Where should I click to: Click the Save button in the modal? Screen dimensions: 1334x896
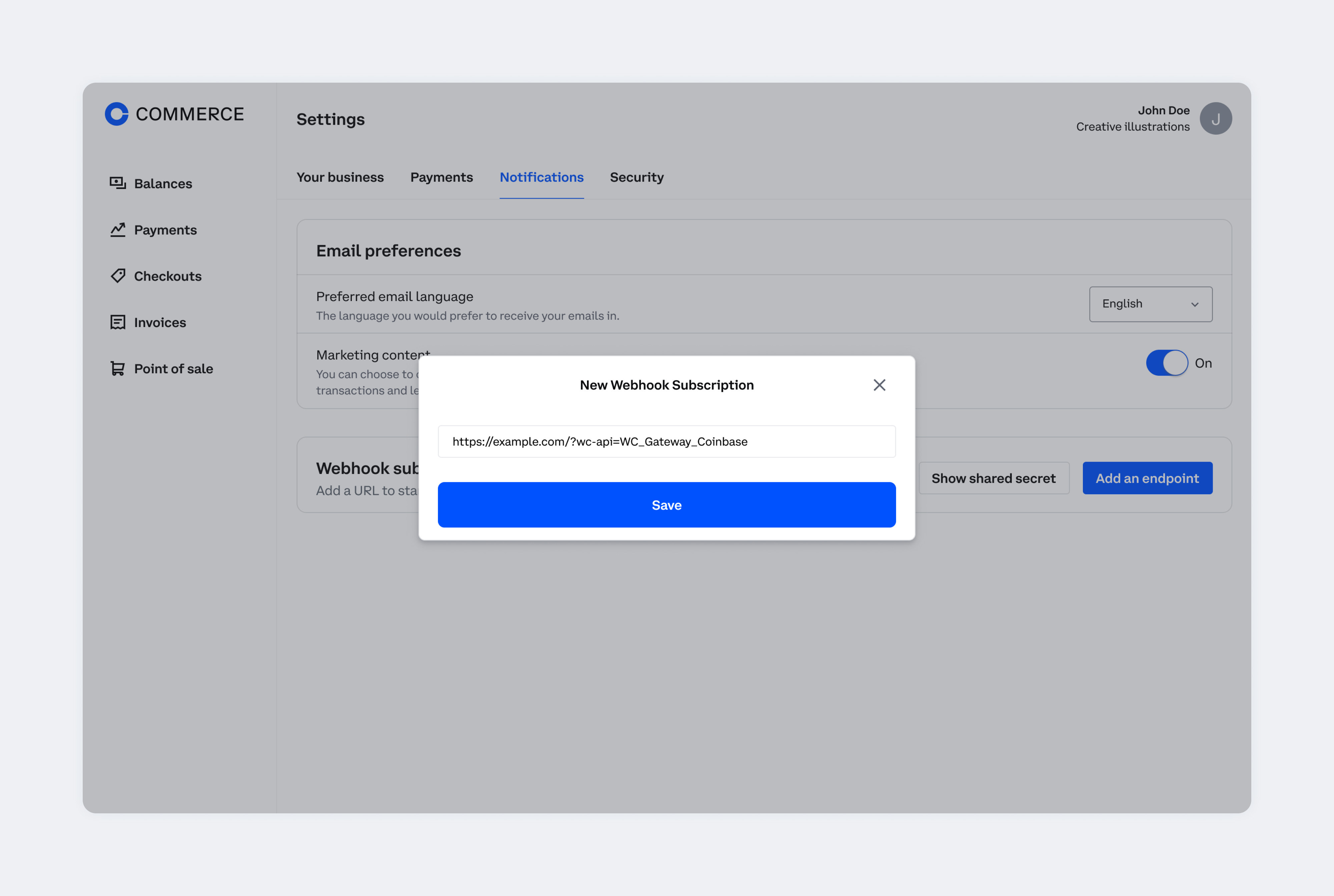coord(667,504)
